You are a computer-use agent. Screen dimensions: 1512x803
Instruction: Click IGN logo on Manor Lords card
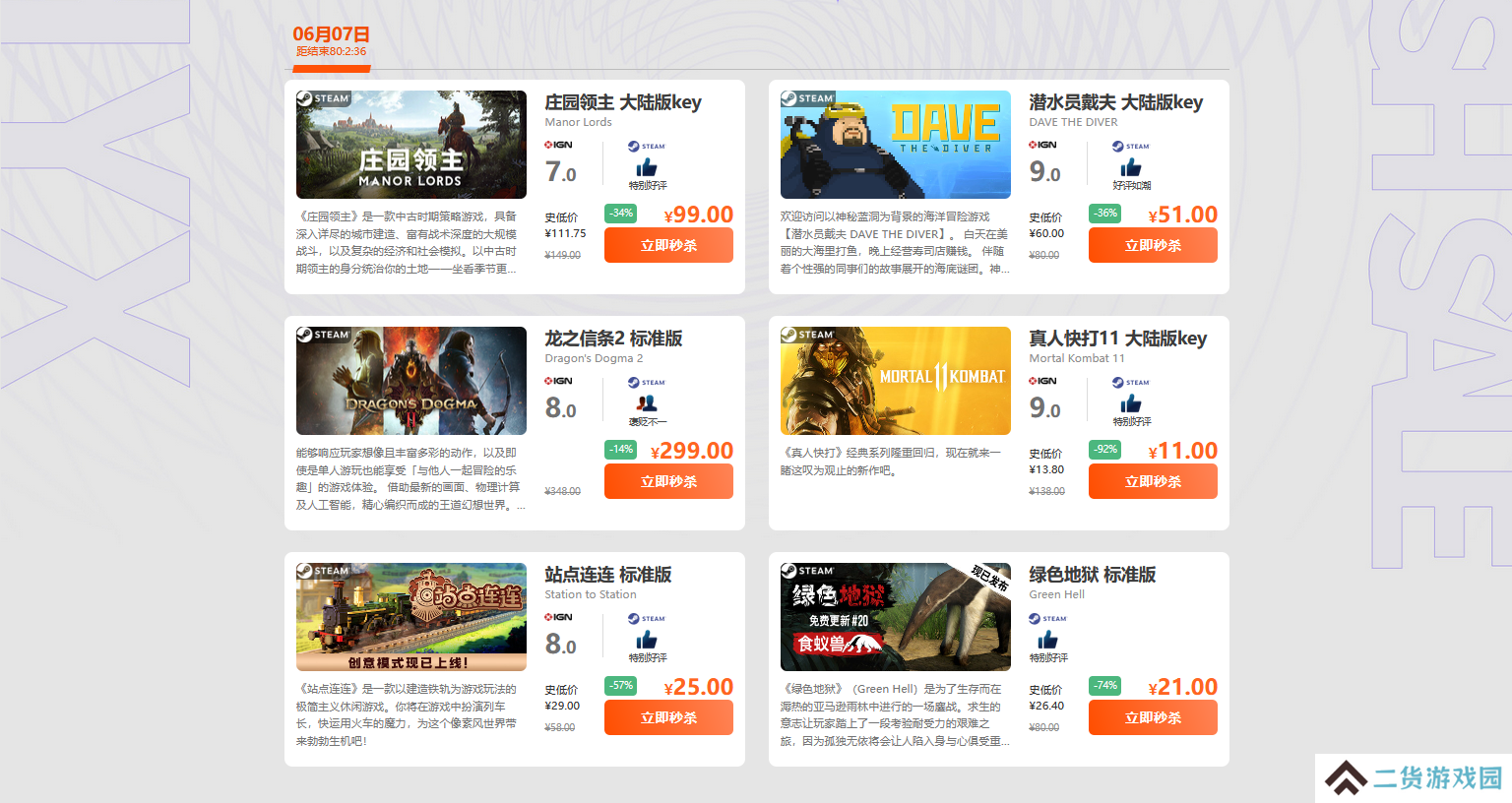(x=559, y=145)
